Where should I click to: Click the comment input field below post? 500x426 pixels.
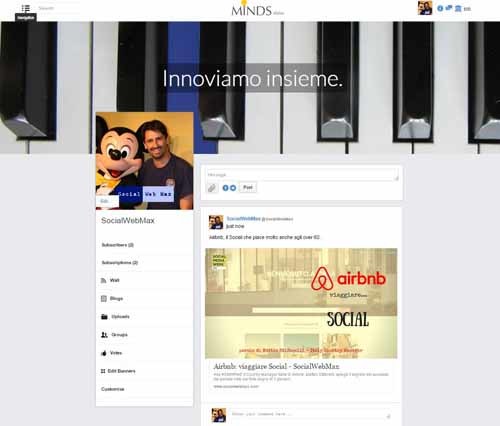pos(311,414)
